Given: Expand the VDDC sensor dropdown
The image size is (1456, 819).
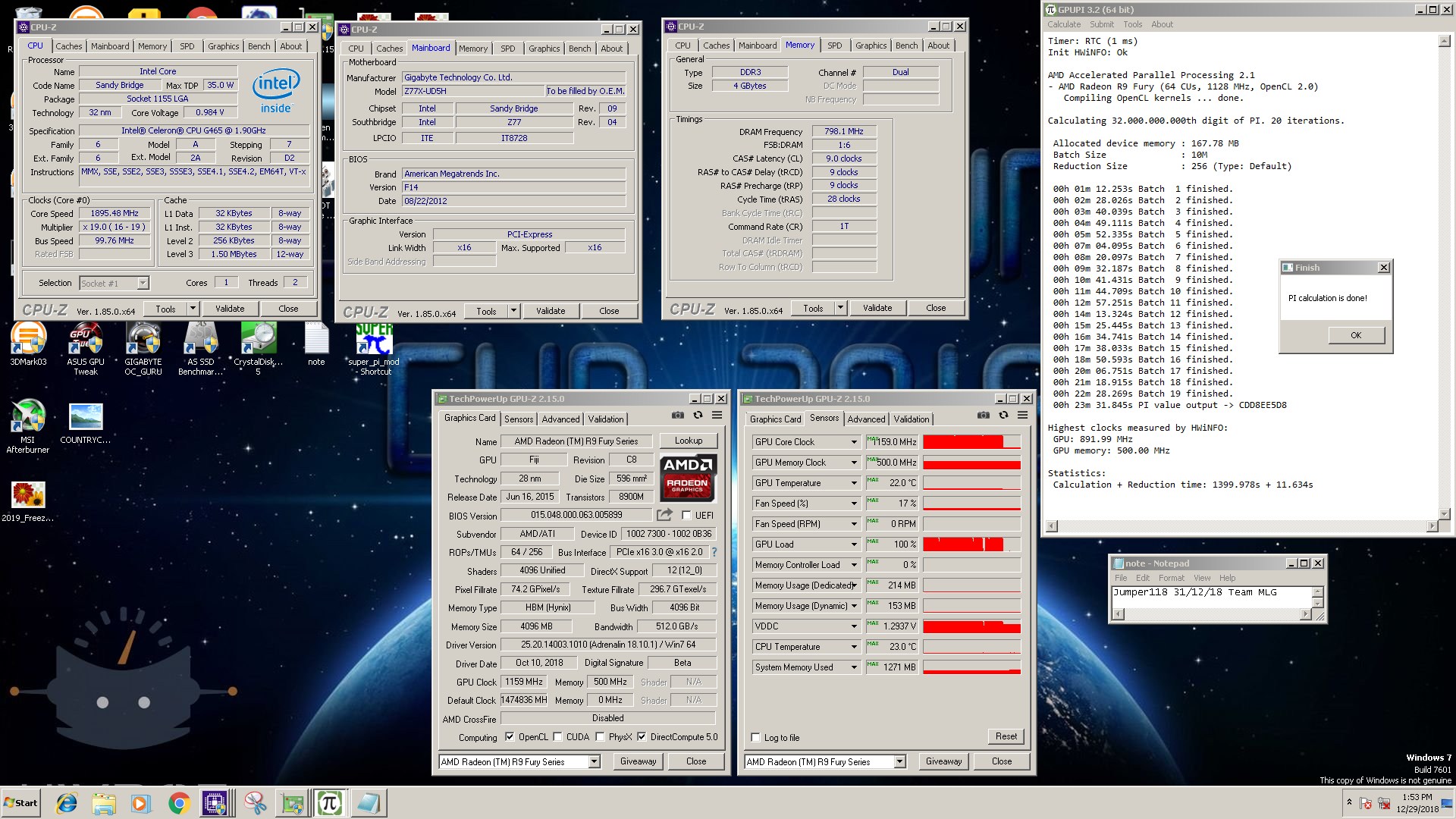Looking at the screenshot, I should [x=854, y=626].
